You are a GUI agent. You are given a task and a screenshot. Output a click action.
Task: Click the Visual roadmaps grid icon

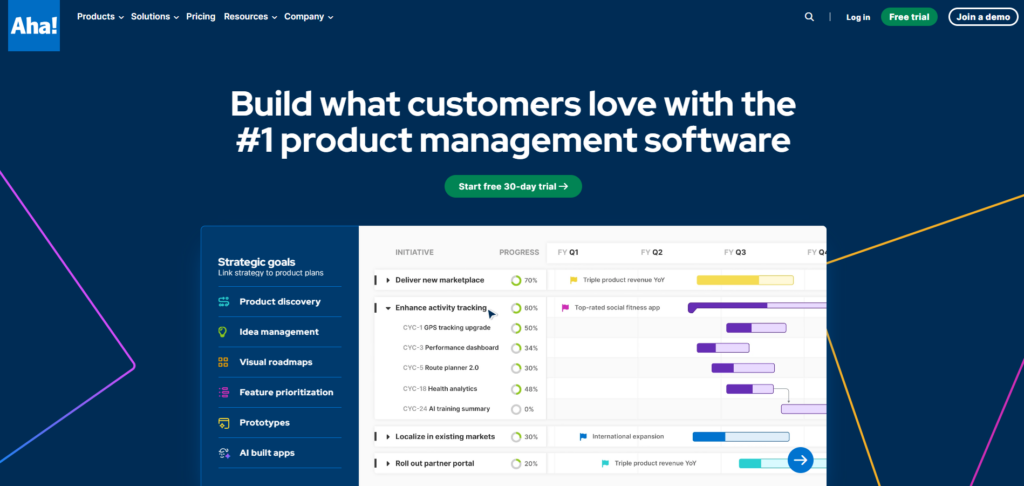pyautogui.click(x=223, y=362)
